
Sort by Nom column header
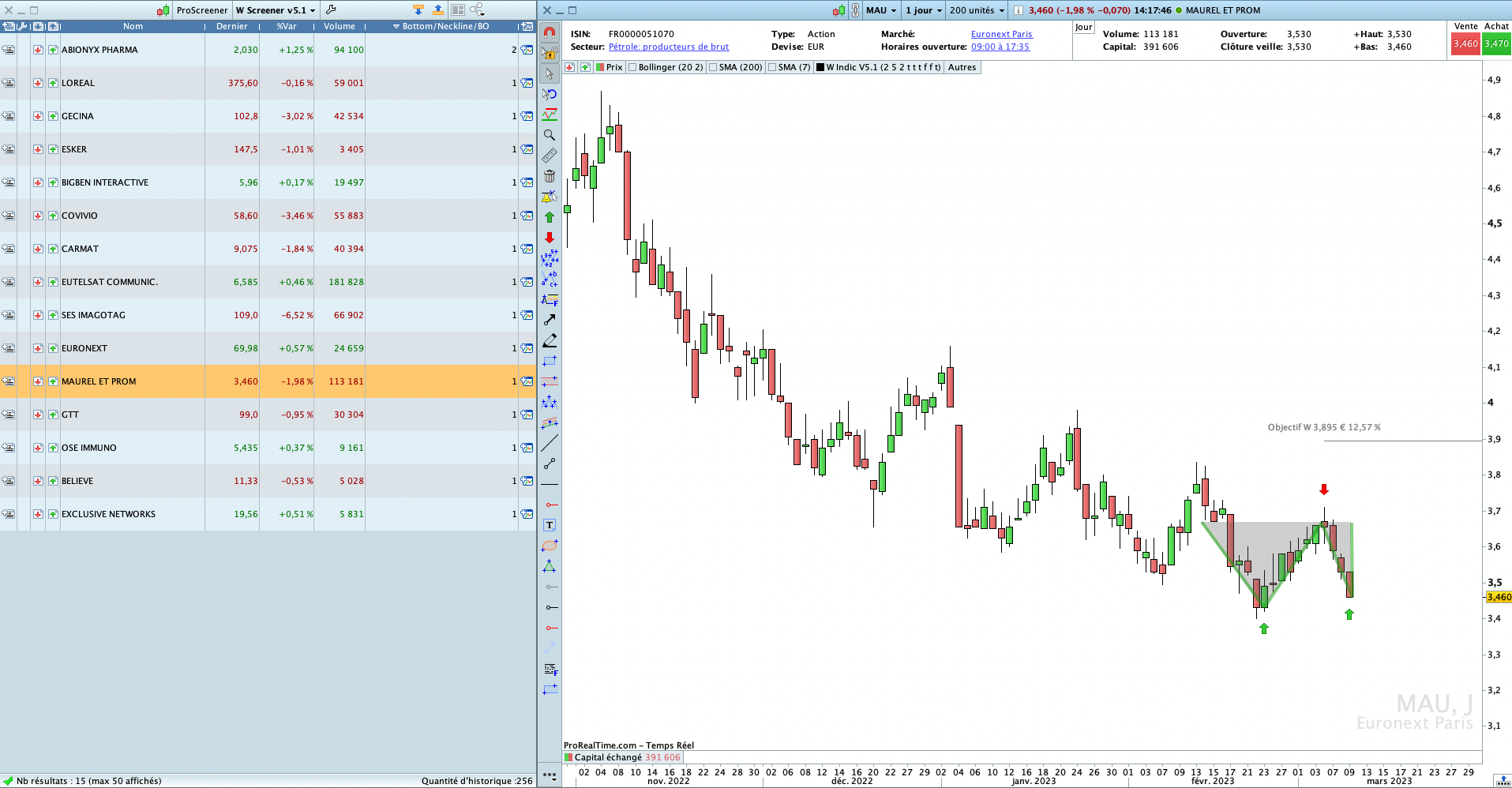(133, 26)
